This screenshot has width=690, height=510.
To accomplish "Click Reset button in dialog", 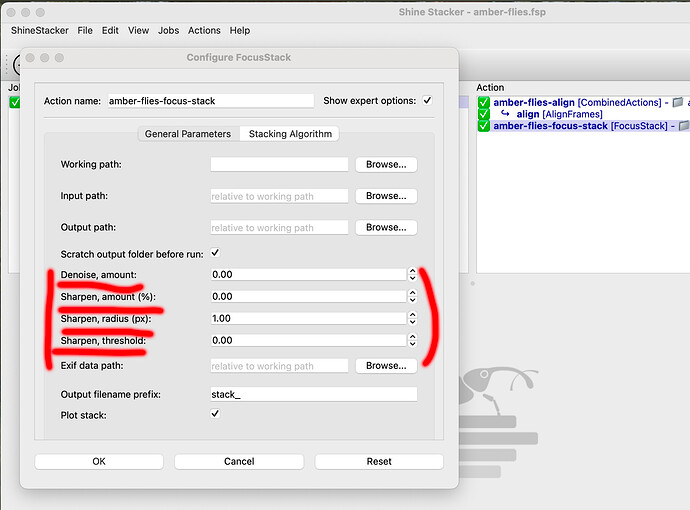I will coord(378,462).
